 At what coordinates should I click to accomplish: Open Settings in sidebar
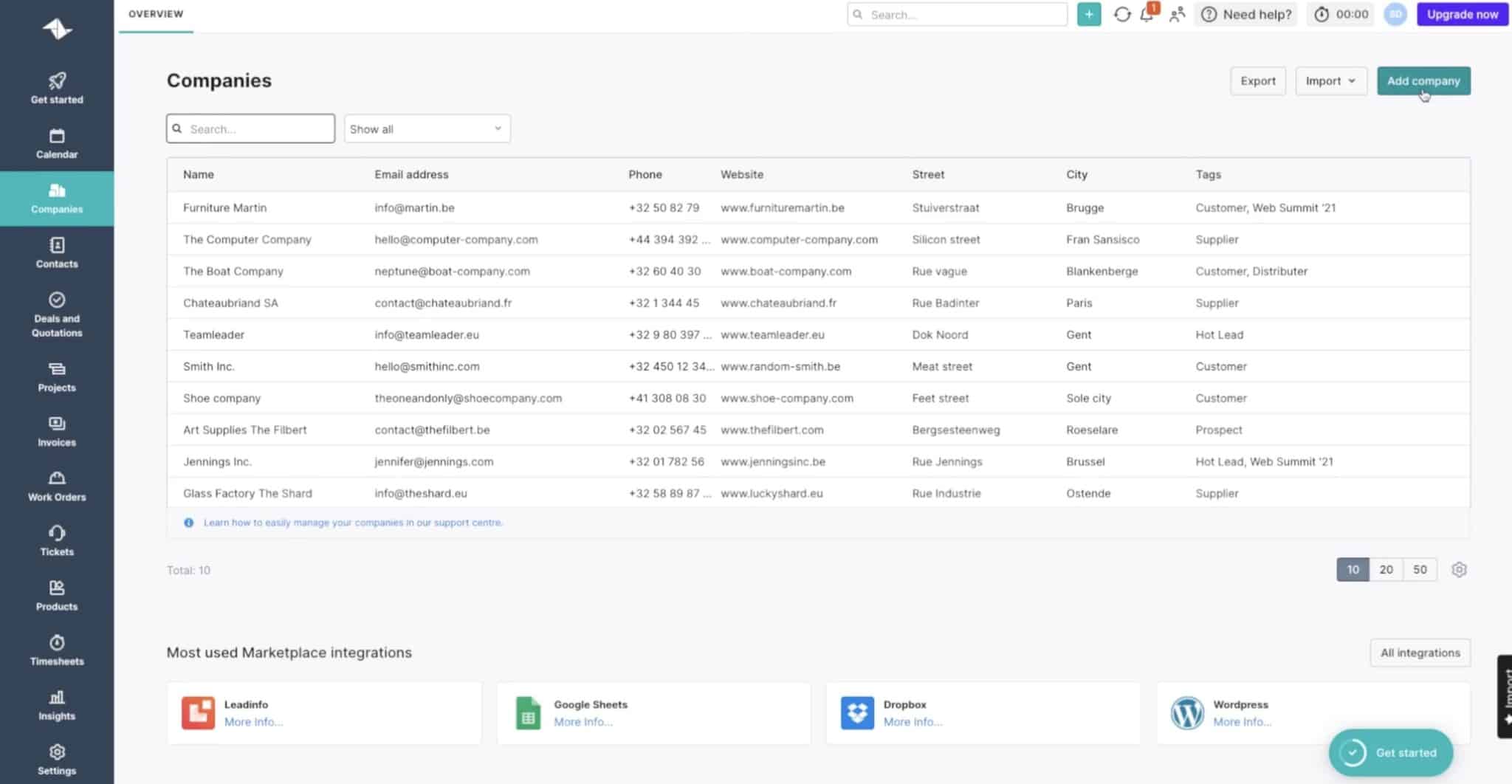(x=57, y=760)
